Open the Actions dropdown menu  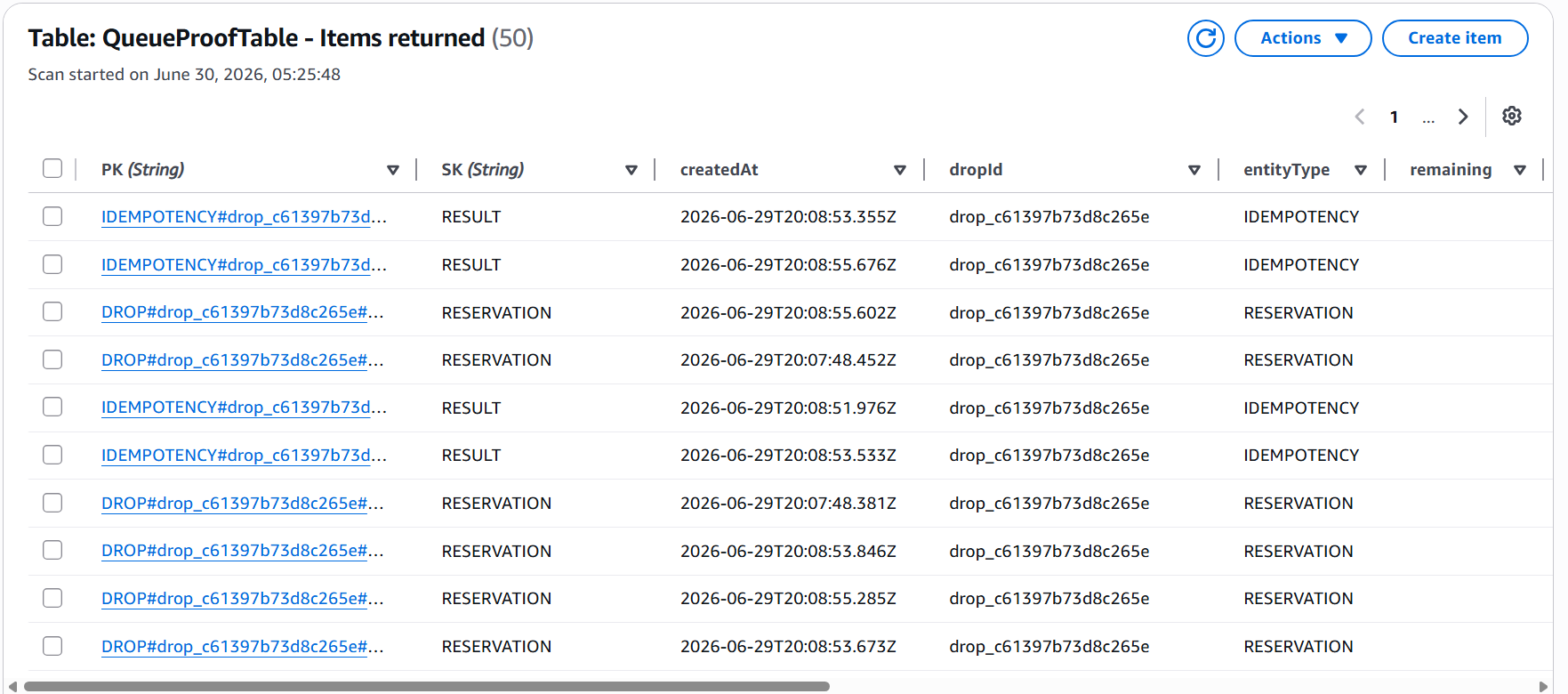click(x=1303, y=38)
